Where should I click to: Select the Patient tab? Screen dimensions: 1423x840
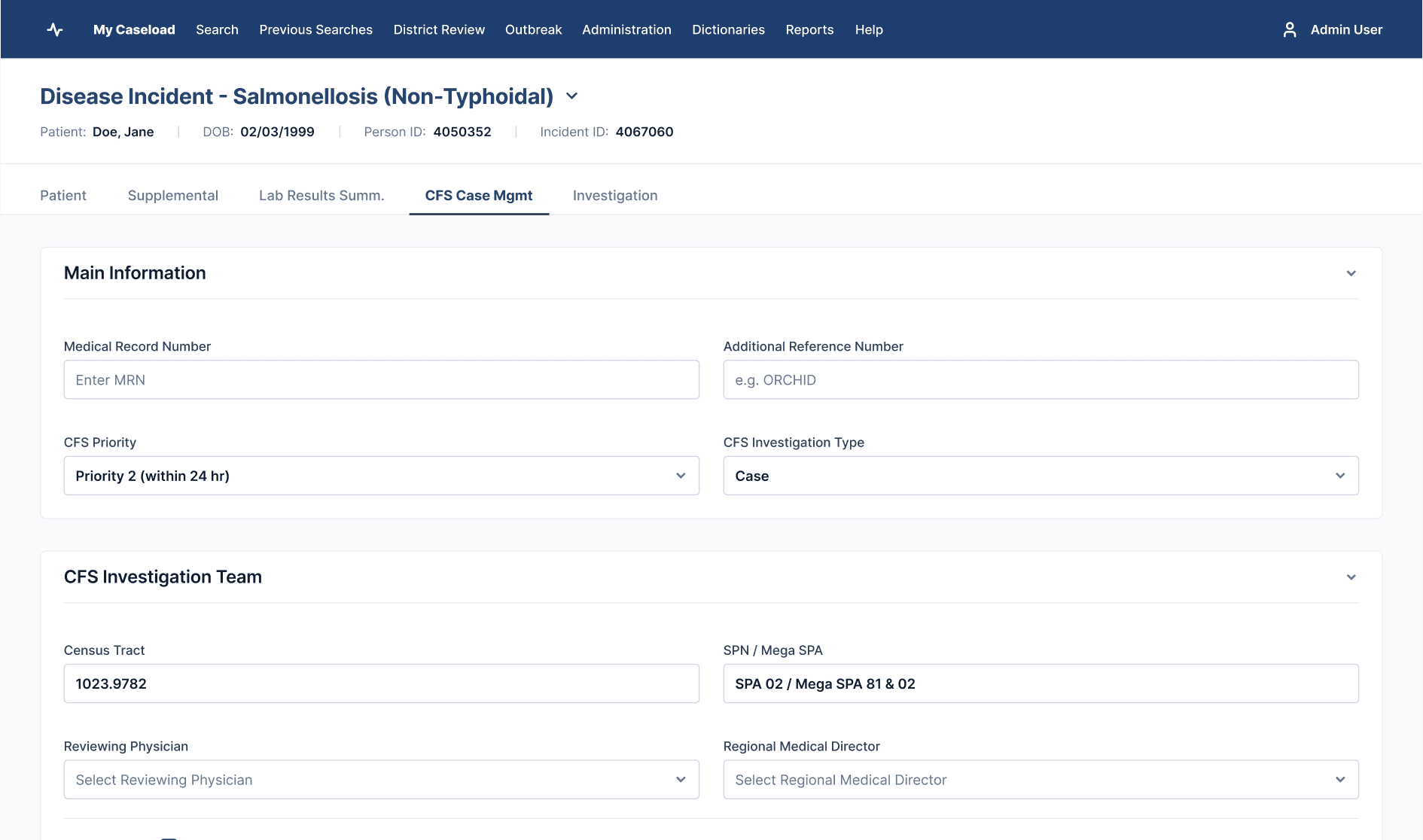tap(63, 196)
